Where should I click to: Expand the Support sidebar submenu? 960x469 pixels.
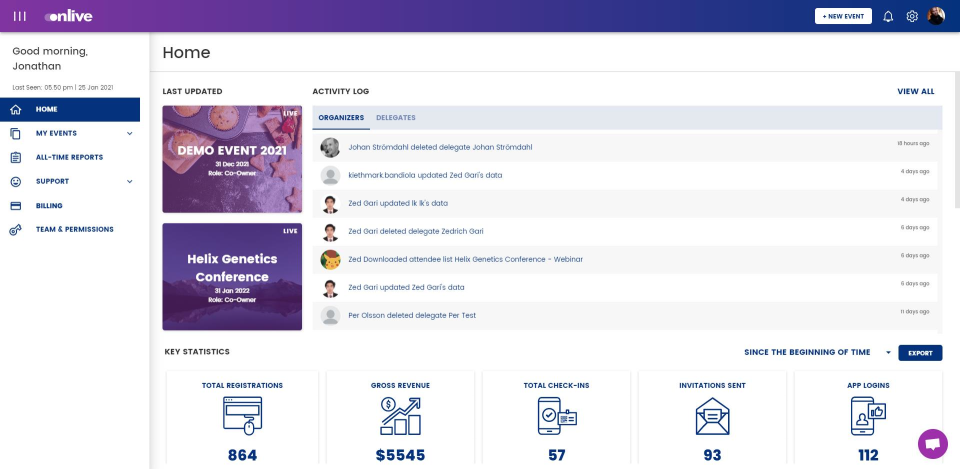click(129, 181)
